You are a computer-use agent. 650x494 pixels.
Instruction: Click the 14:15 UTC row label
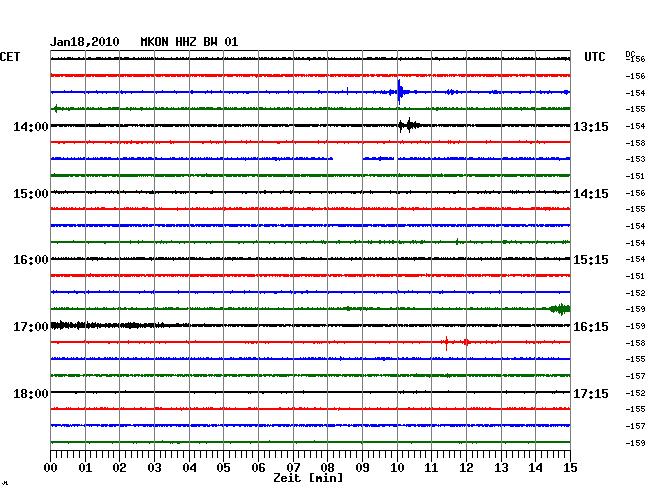coord(591,194)
